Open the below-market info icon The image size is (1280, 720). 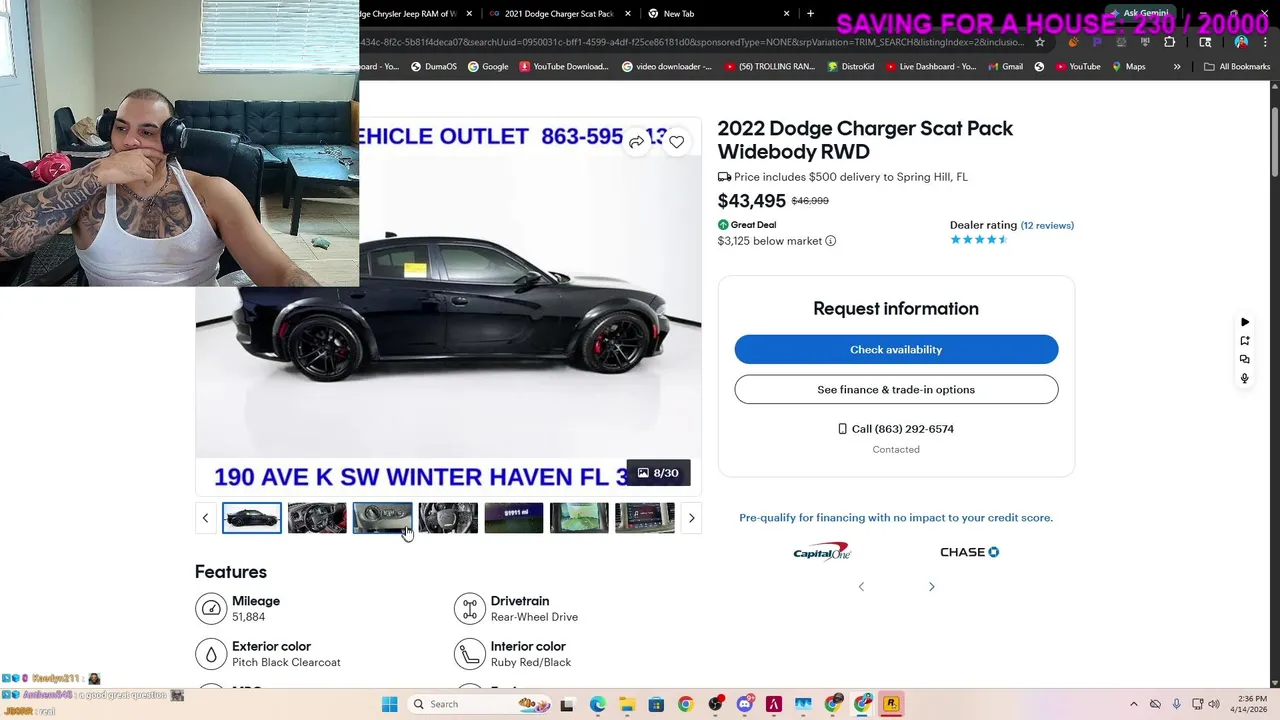[830, 241]
